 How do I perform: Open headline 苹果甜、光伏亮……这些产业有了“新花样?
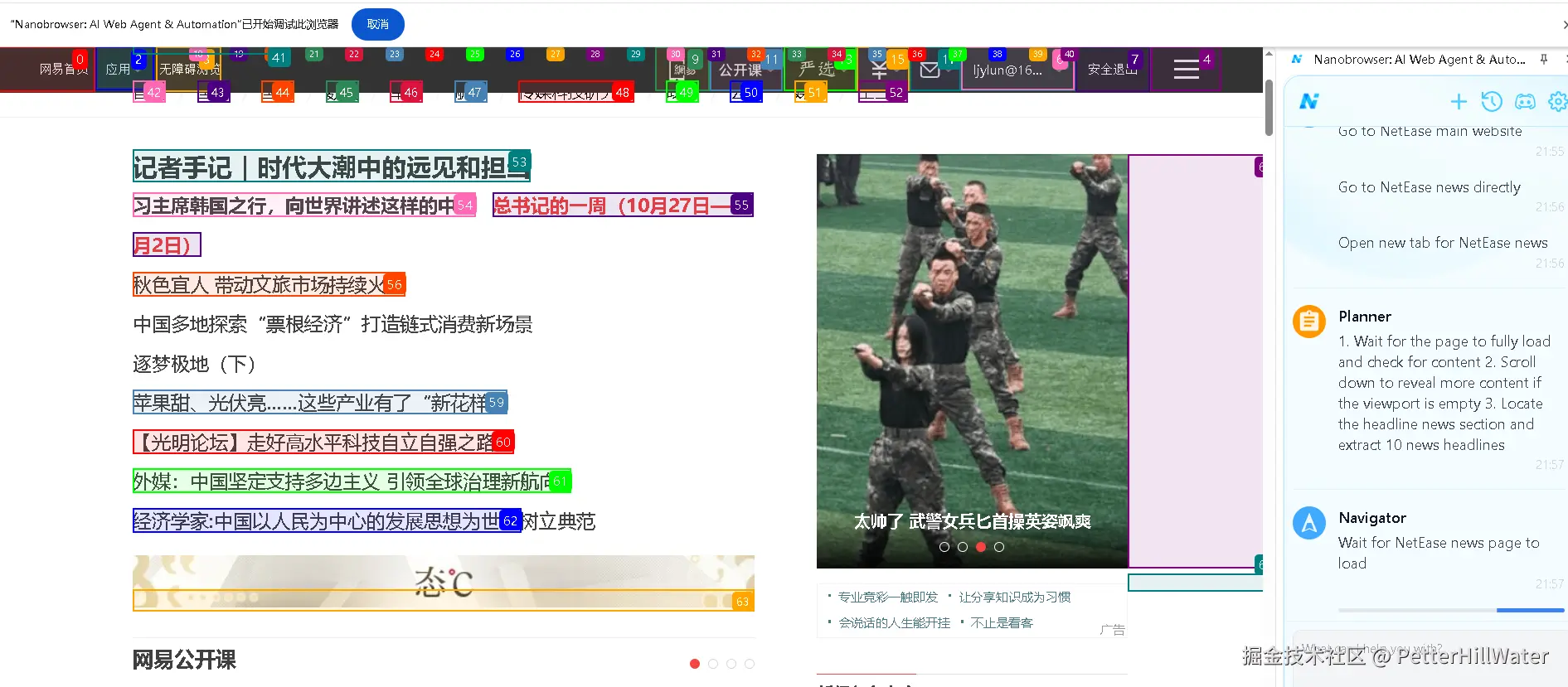[x=319, y=403]
